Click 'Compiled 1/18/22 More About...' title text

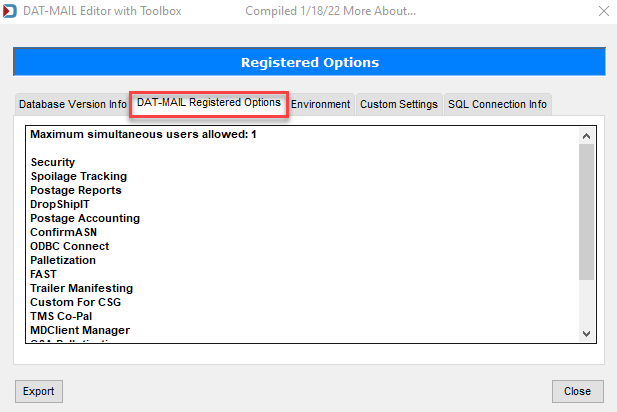tap(331, 11)
